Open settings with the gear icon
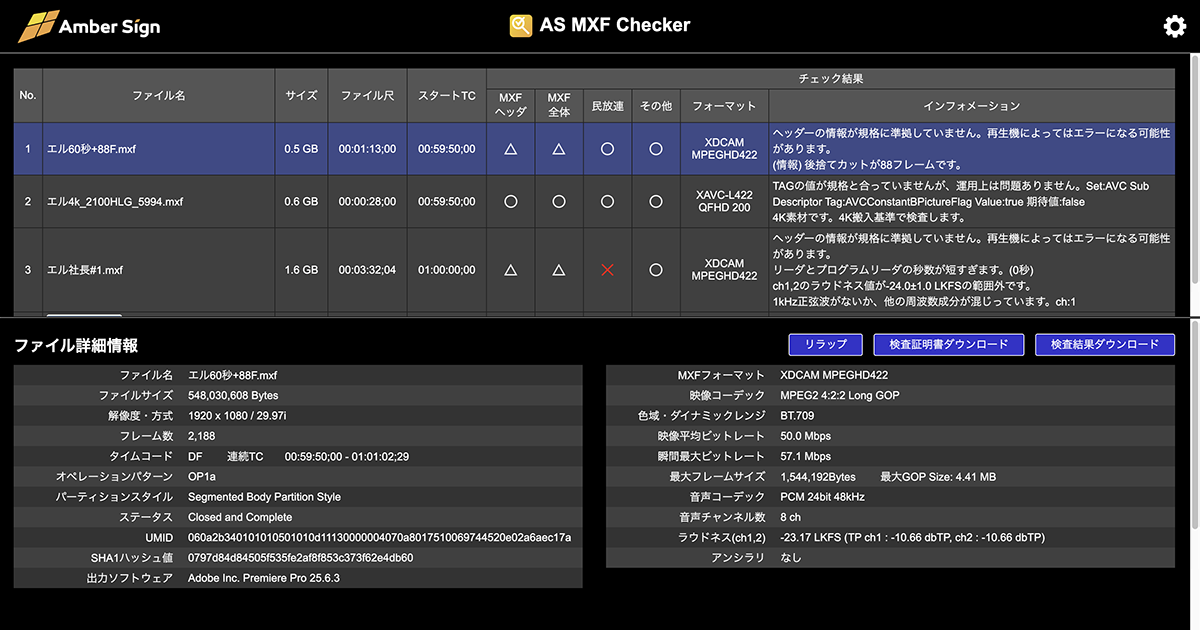Image resolution: width=1200 pixels, height=630 pixels. [1174, 27]
